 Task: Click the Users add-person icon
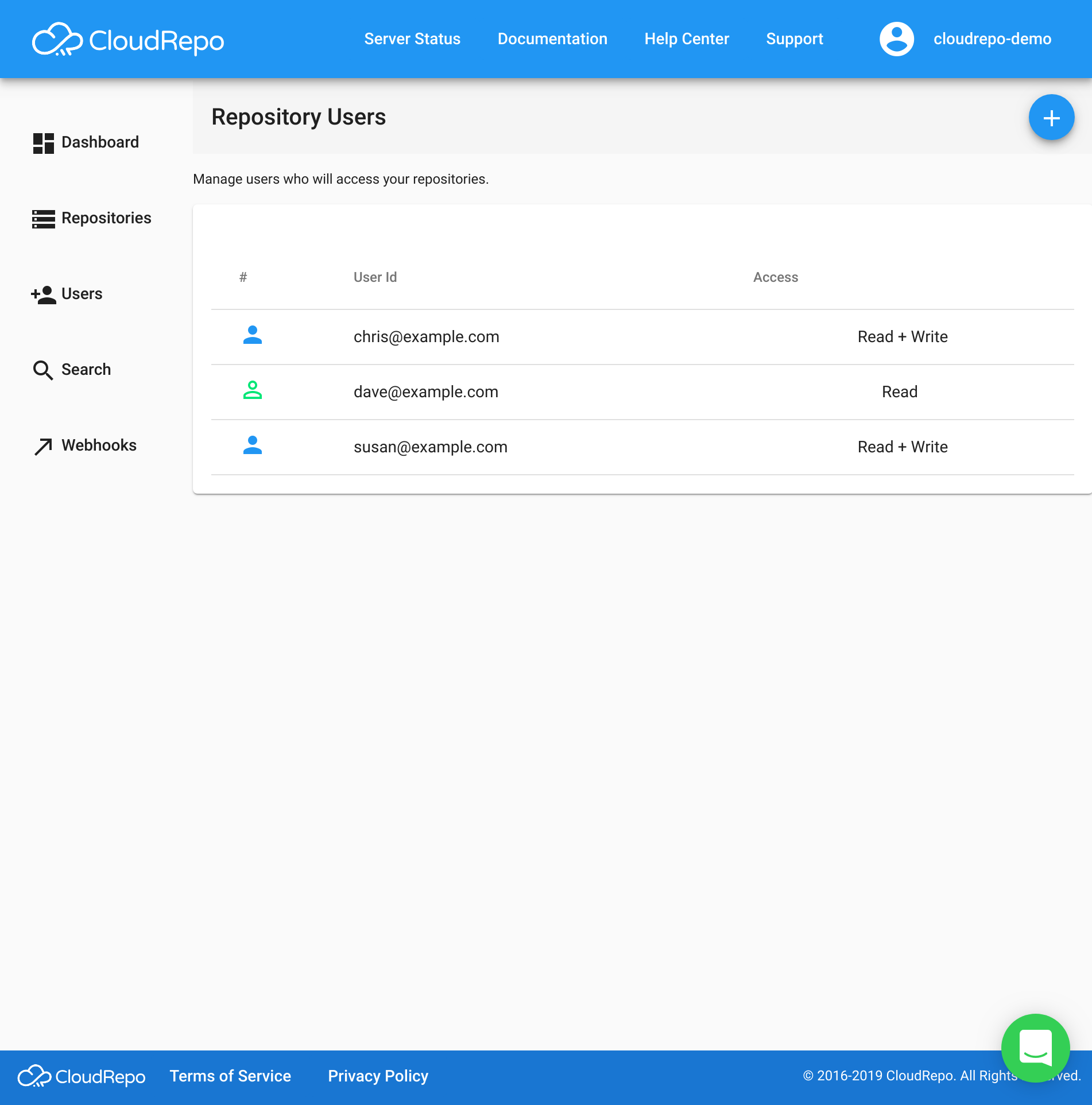coord(43,294)
